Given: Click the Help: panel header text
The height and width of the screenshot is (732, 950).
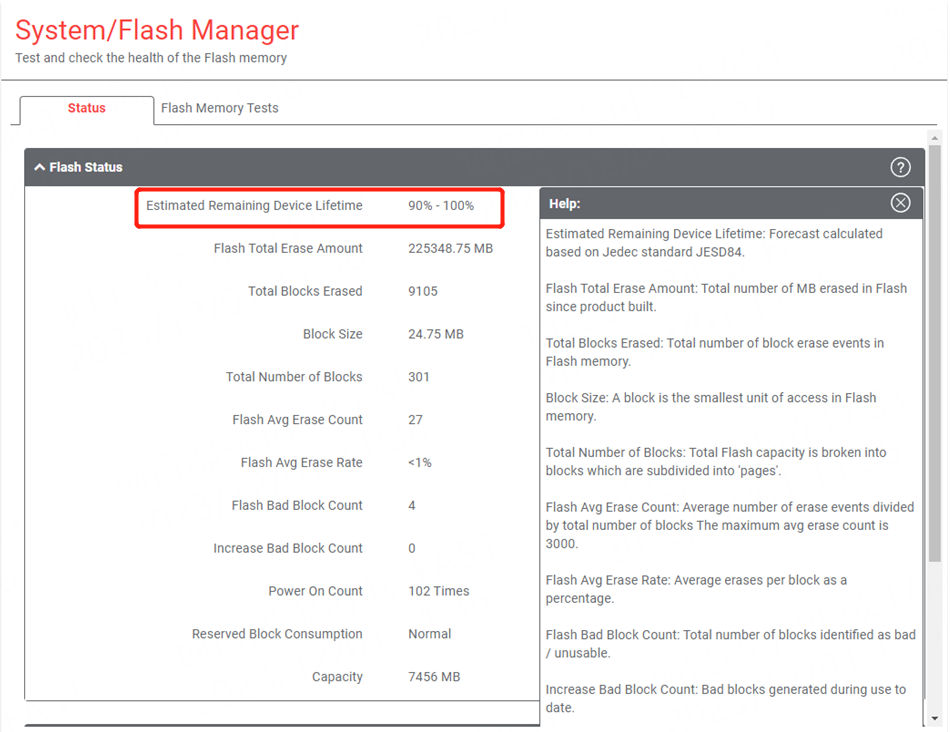Looking at the screenshot, I should tap(565, 204).
